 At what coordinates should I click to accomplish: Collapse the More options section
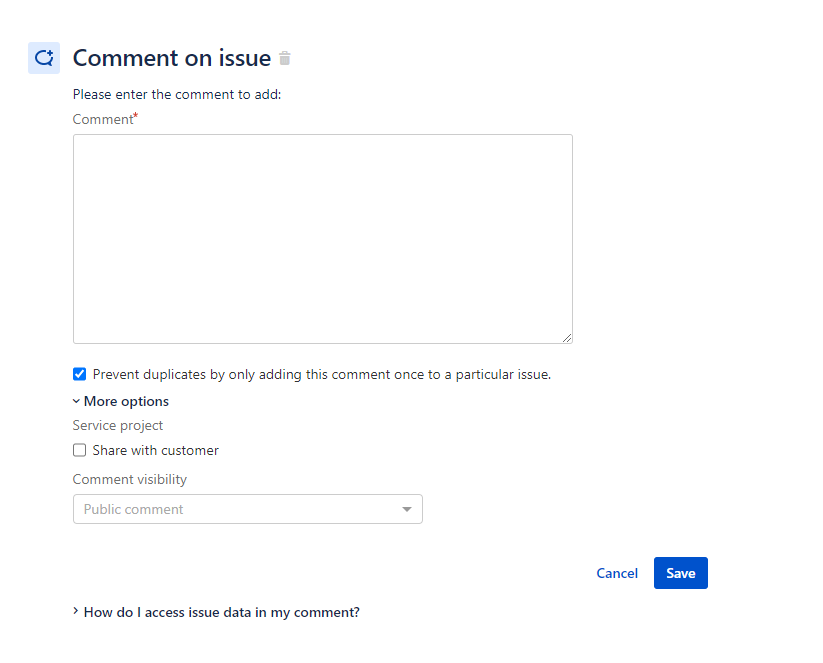pos(126,401)
